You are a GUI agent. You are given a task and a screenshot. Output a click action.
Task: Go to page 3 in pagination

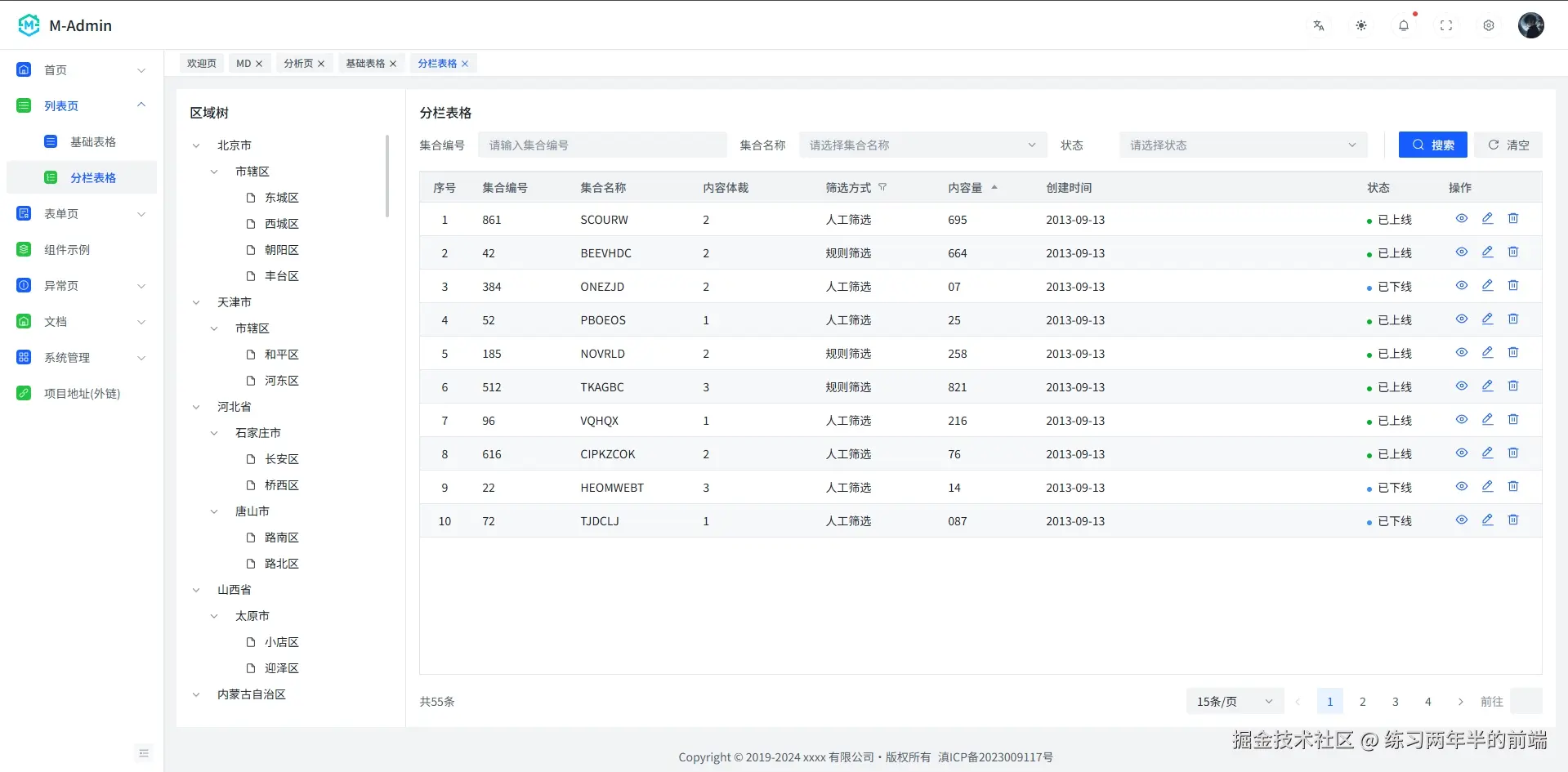tap(1395, 701)
